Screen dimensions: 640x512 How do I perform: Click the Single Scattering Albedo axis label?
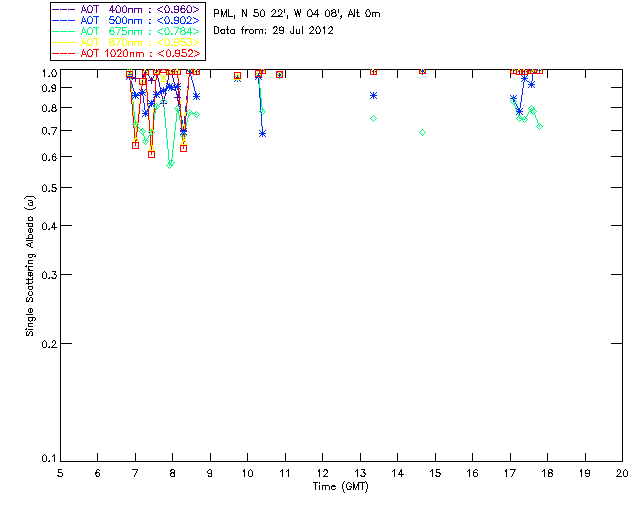(x=30, y=266)
